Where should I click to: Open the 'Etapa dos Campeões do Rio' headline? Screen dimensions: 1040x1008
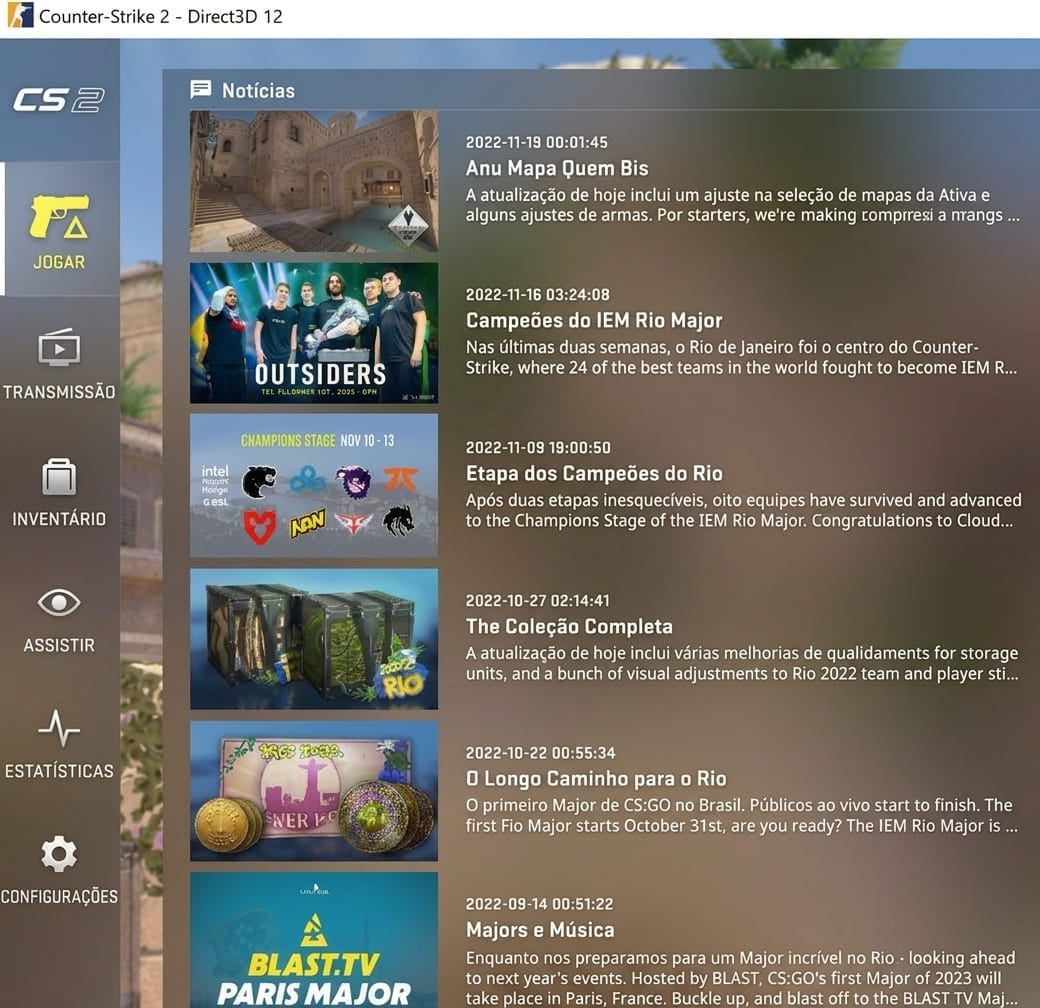pyautogui.click(x=594, y=473)
